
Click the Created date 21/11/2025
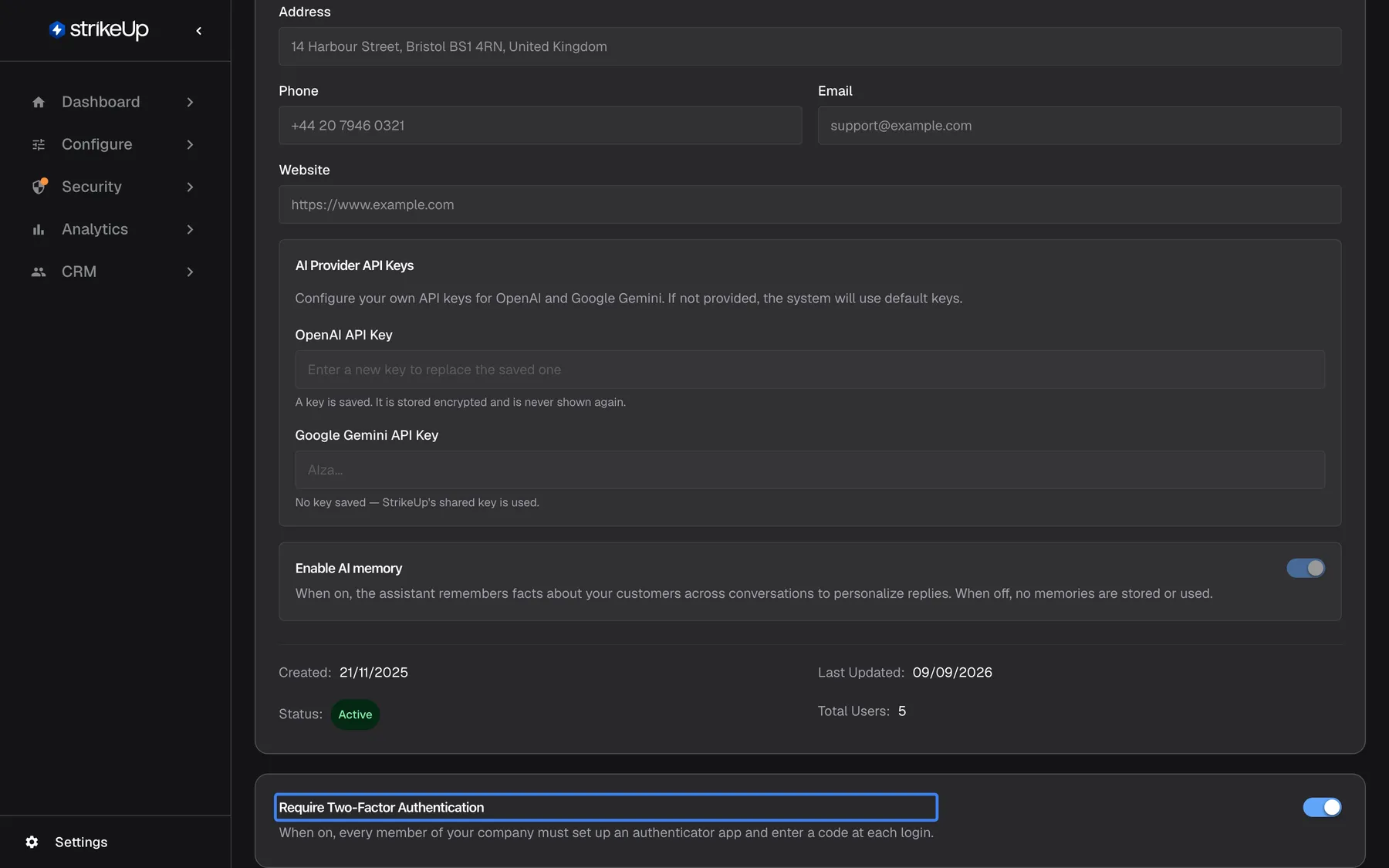coord(373,672)
